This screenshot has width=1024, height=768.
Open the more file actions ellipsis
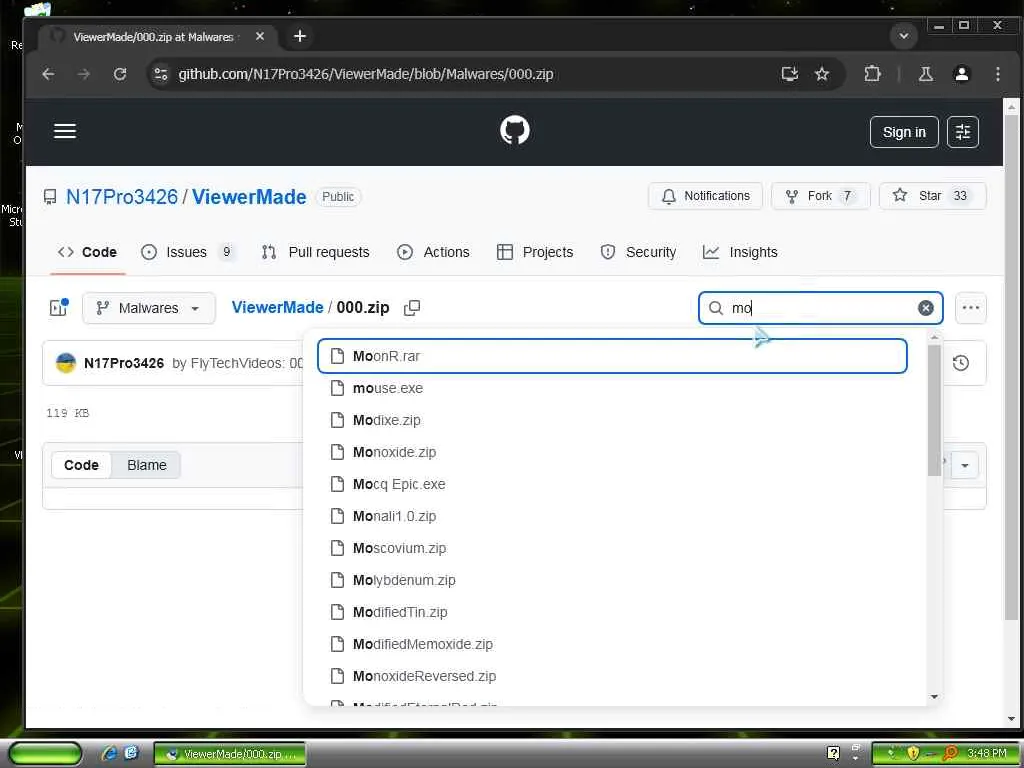970,308
